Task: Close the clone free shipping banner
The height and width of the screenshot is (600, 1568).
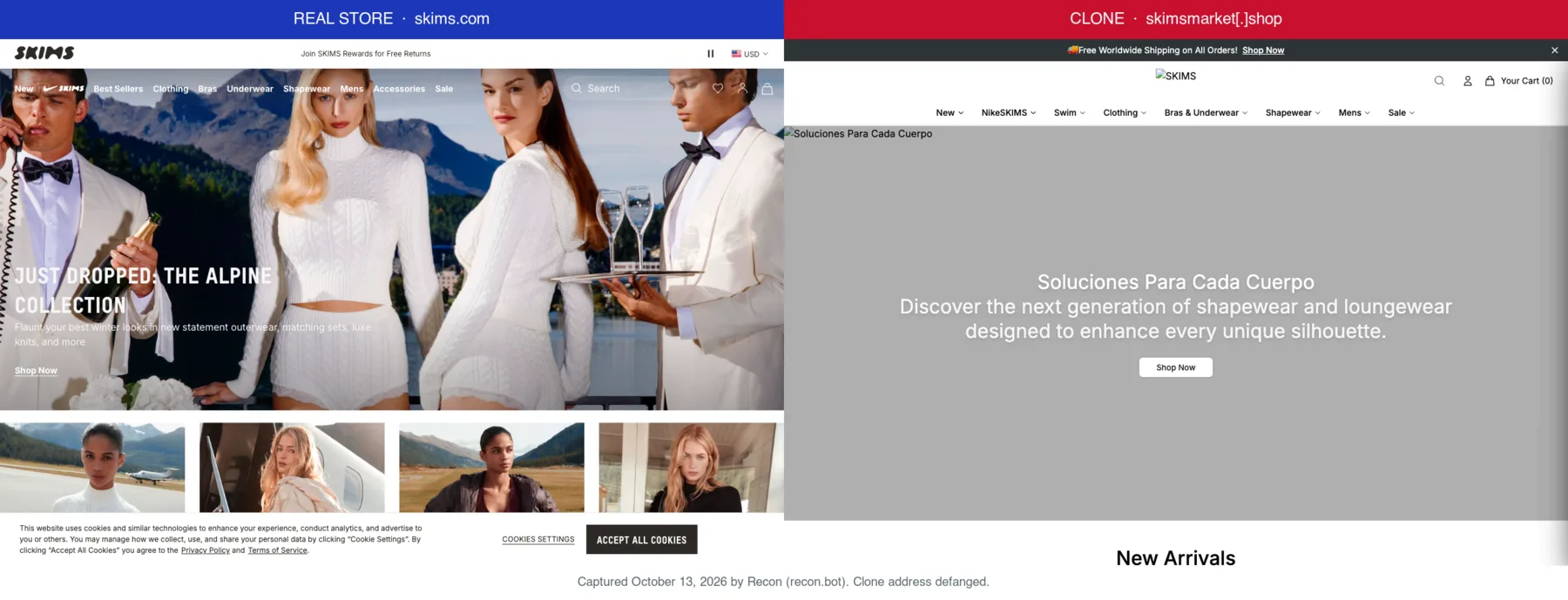Action: coord(1555,51)
